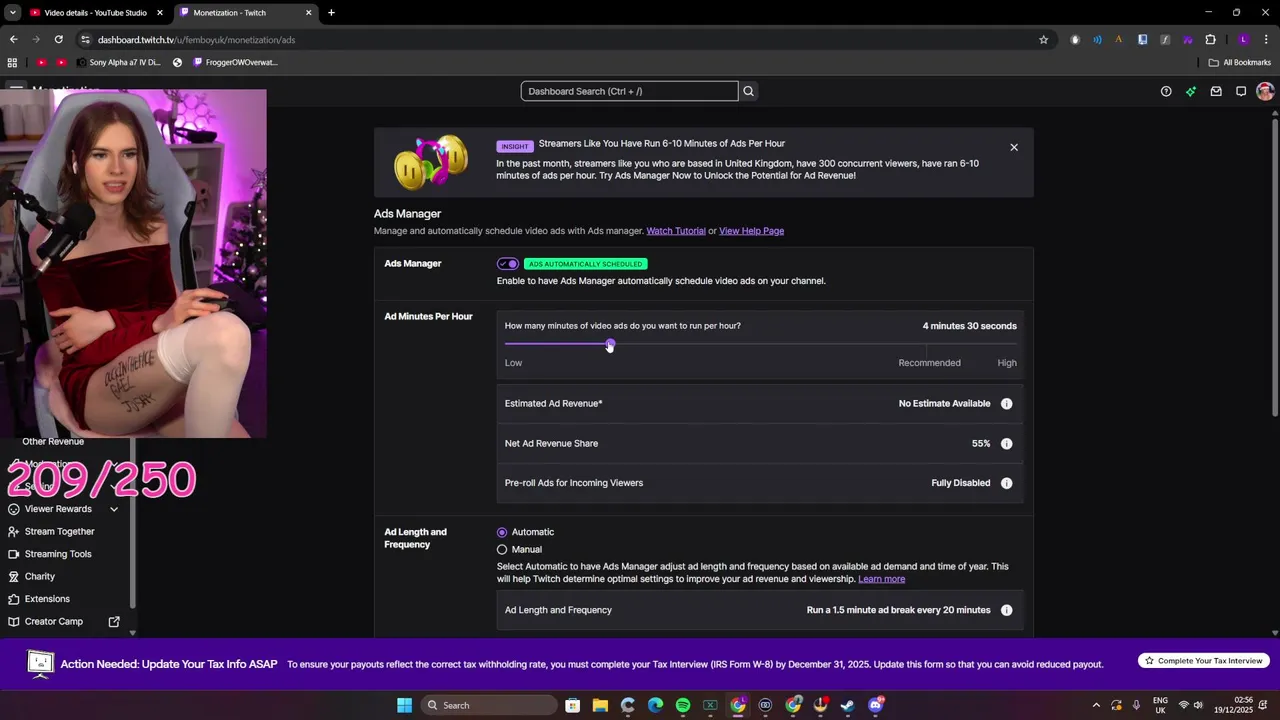The image size is (1280, 720).
Task: Dismiss the ads insight banner
Action: (x=1014, y=147)
